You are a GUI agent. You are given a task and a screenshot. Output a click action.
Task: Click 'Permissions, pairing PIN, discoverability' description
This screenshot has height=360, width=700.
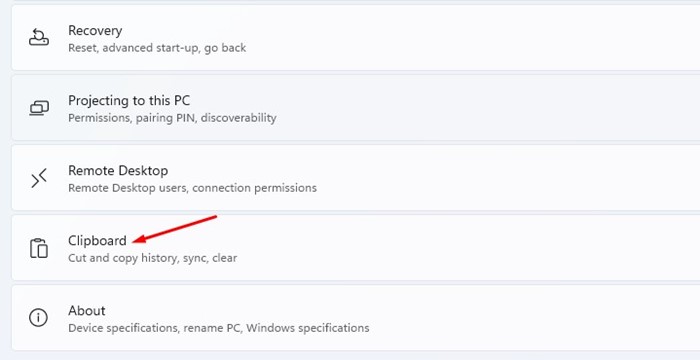click(x=172, y=118)
